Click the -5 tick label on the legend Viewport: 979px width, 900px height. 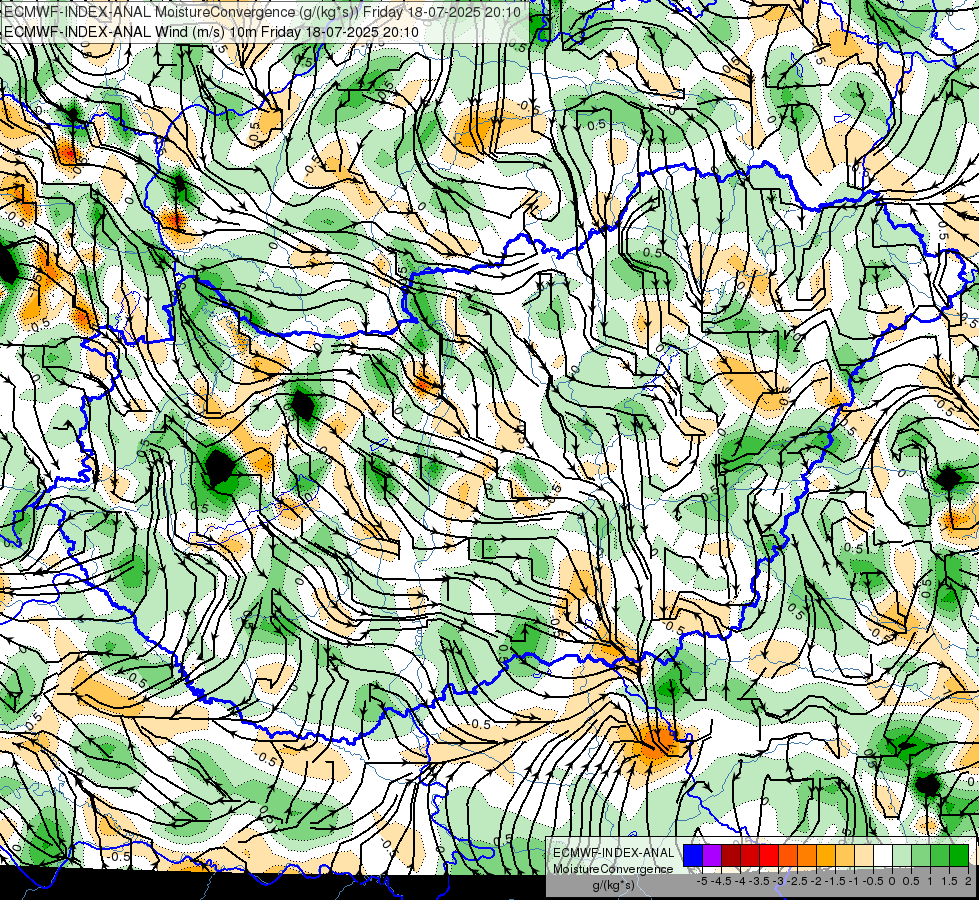tap(702, 881)
